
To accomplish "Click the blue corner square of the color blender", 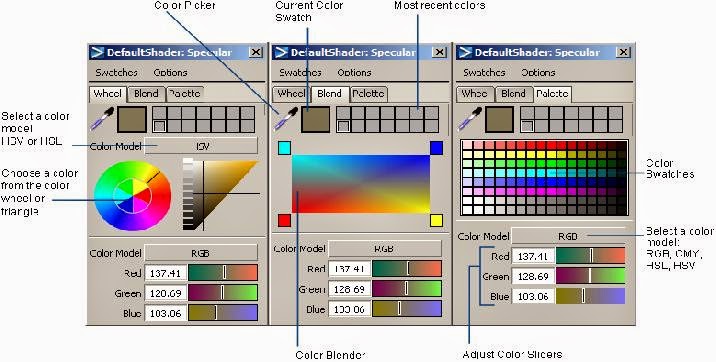I will (437, 148).
